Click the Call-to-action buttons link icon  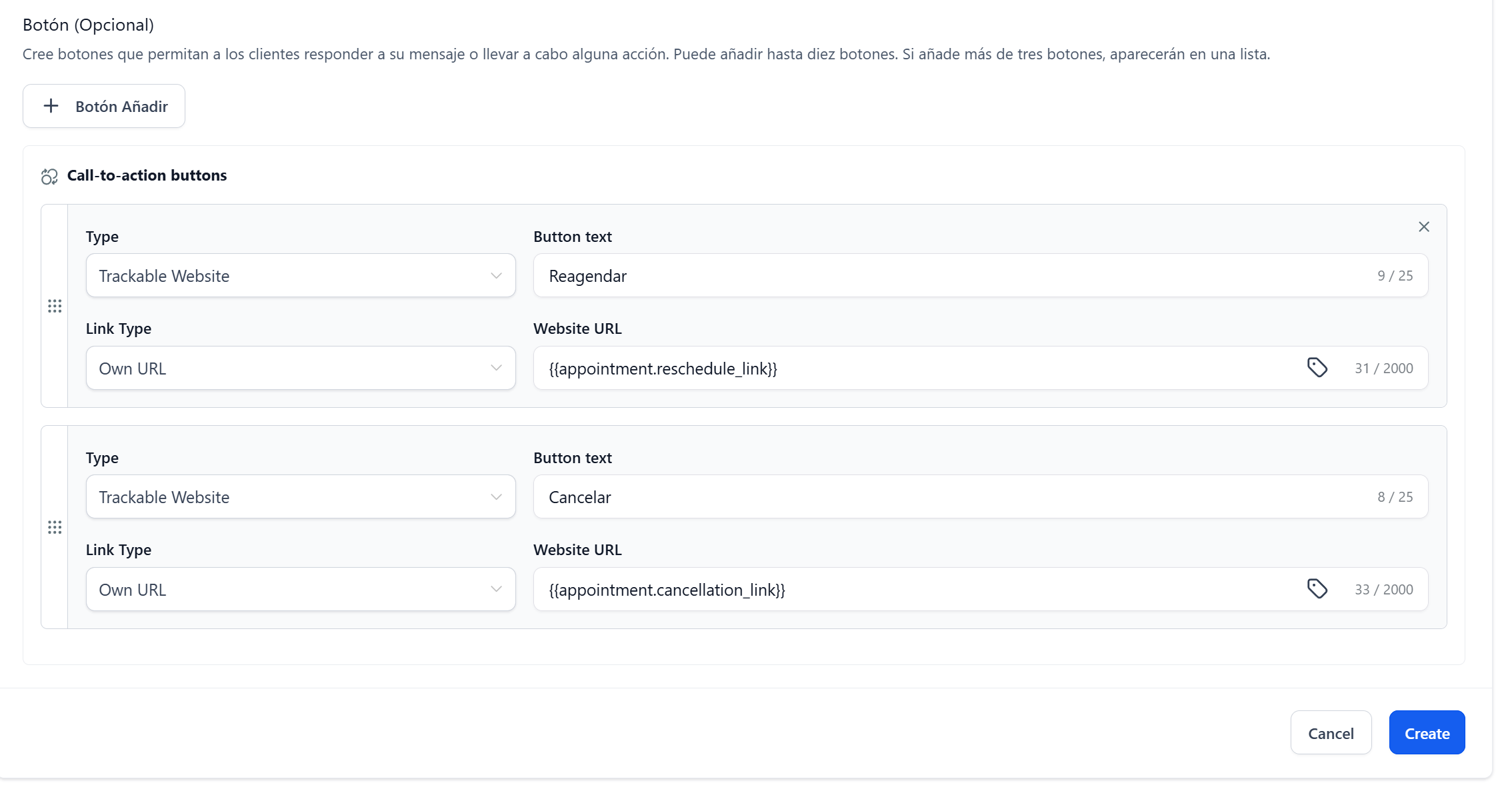[x=49, y=177]
